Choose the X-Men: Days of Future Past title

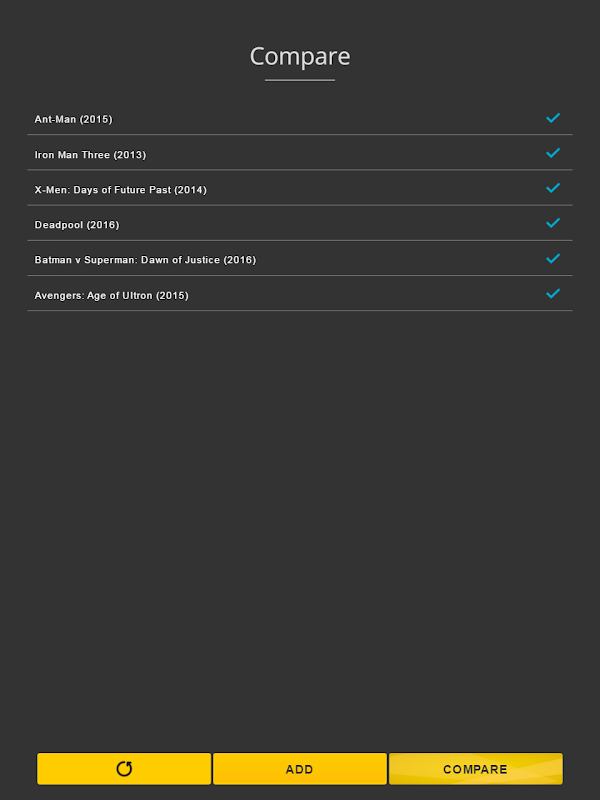click(x=120, y=190)
